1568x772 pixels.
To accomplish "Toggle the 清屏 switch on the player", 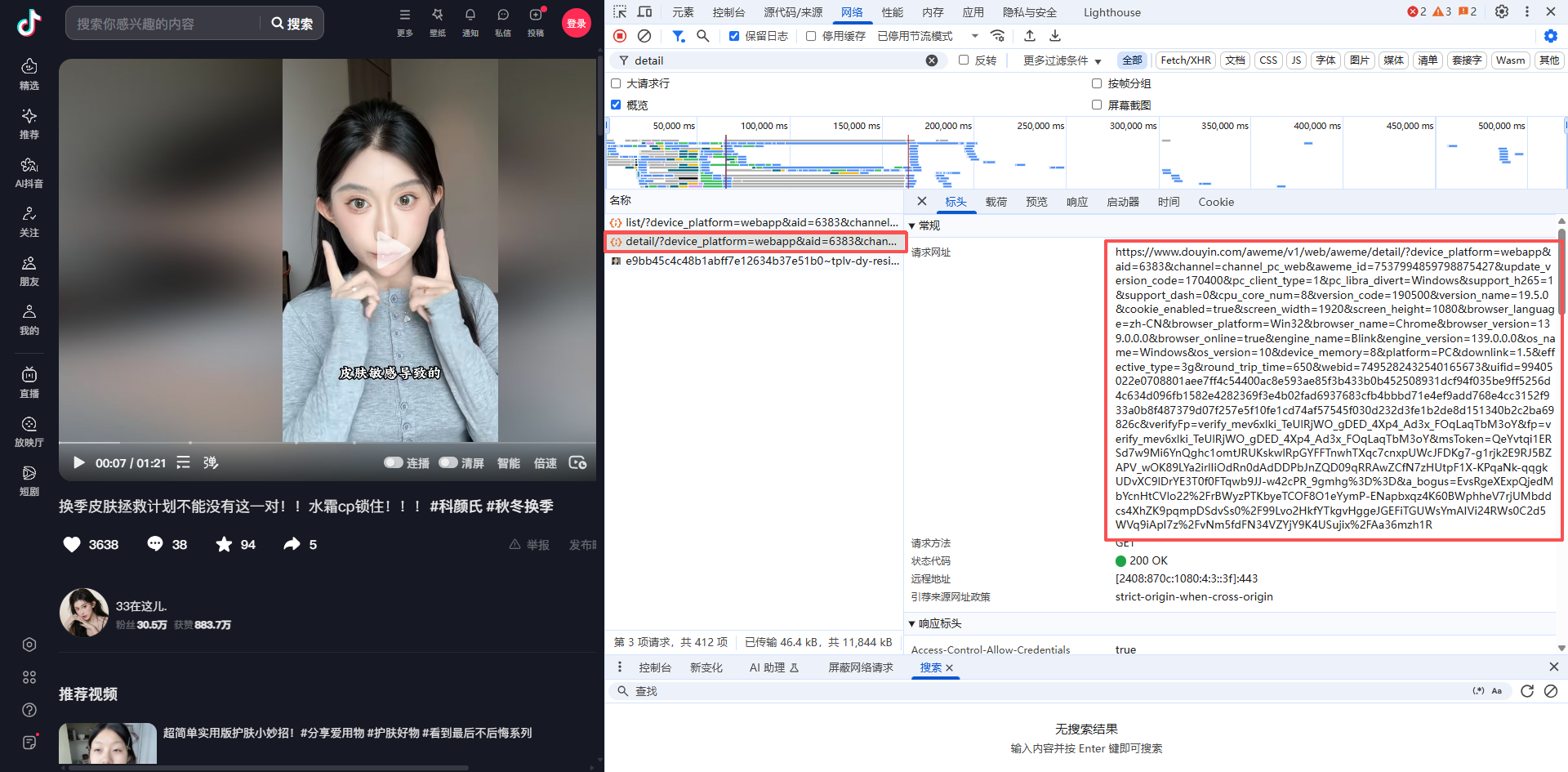I will point(448,462).
